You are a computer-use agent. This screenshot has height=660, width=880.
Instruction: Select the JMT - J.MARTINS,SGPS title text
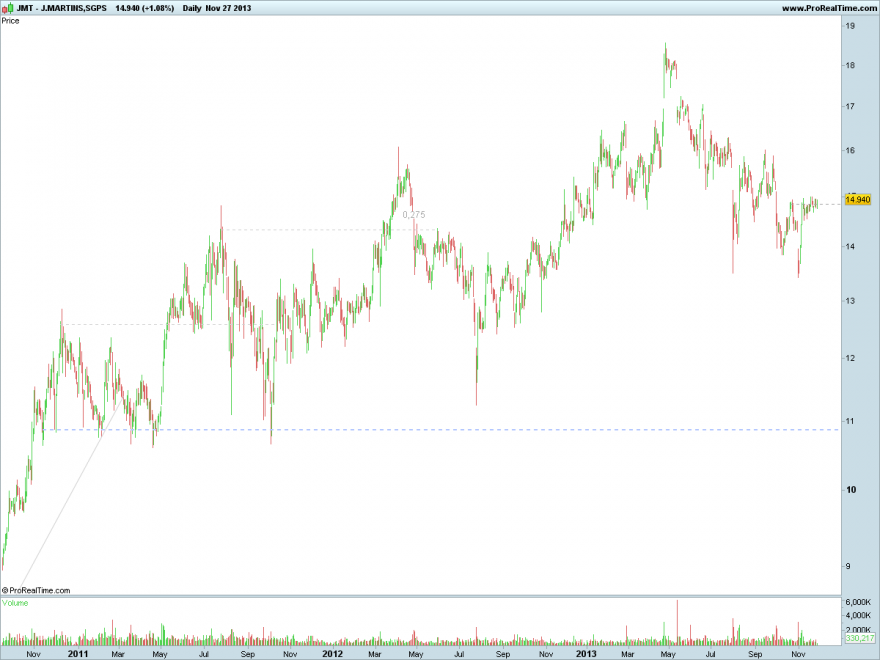pyautogui.click(x=62, y=8)
